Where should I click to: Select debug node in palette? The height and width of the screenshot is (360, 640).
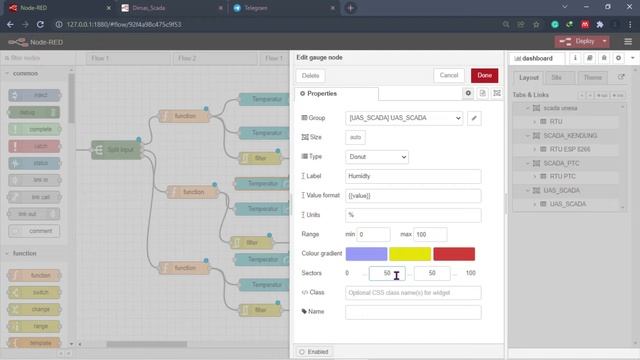click(x=34, y=112)
